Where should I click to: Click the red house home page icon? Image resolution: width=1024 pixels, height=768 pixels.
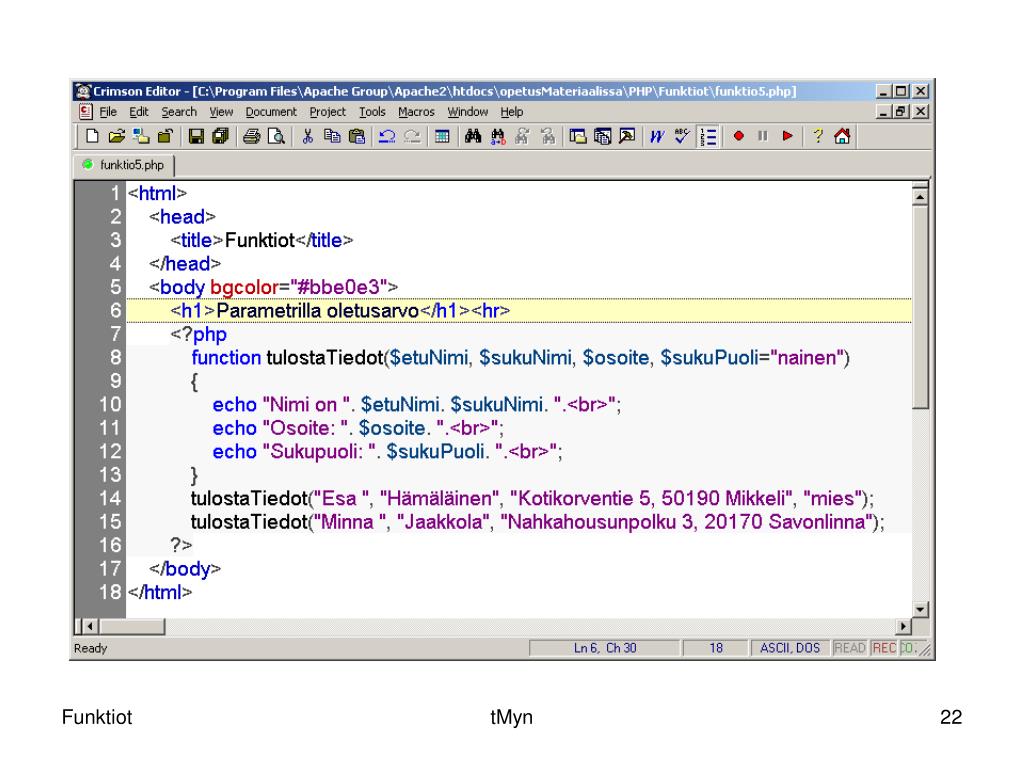pyautogui.click(x=842, y=136)
